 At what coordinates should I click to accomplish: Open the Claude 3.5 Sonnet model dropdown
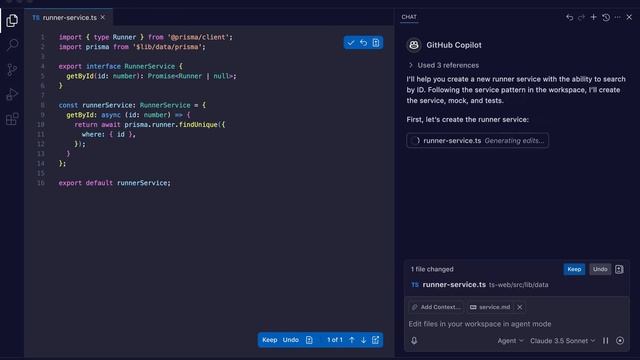coord(562,340)
